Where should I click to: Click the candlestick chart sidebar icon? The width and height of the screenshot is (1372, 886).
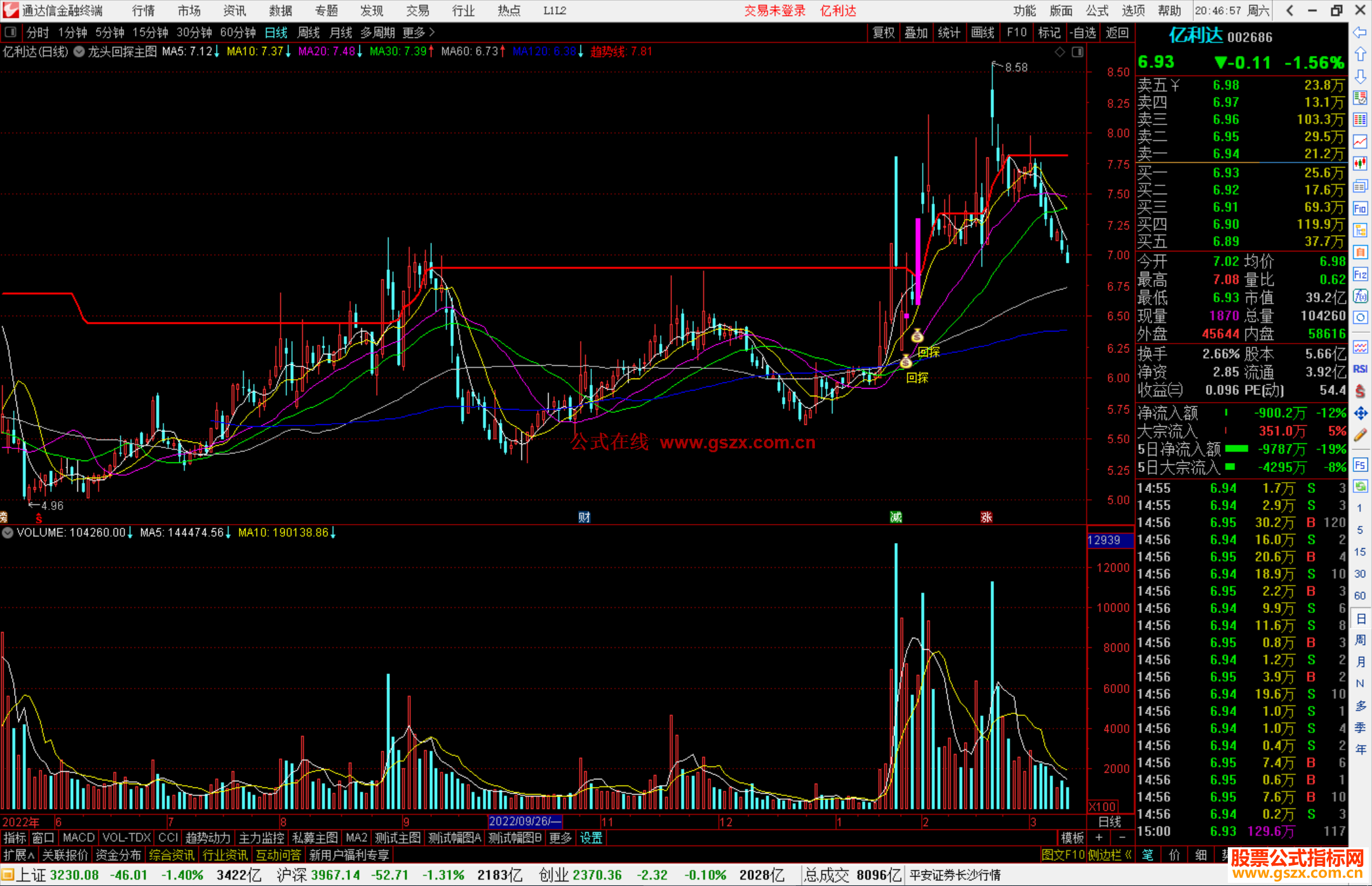[x=1360, y=163]
